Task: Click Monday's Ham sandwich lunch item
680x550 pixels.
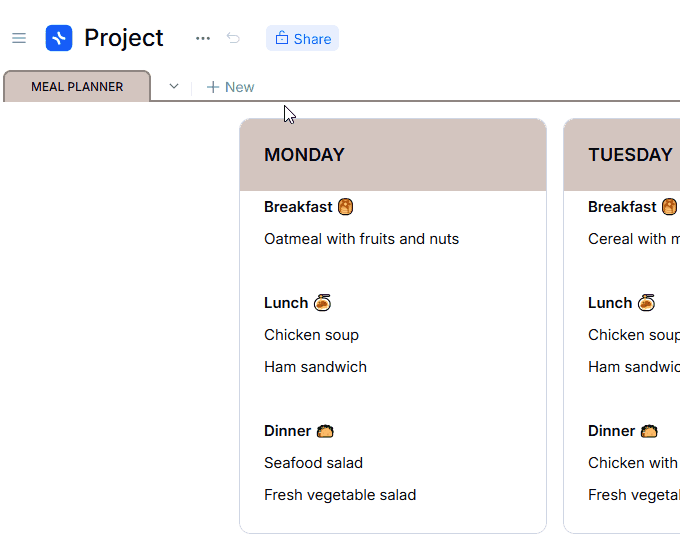Action: 315,367
